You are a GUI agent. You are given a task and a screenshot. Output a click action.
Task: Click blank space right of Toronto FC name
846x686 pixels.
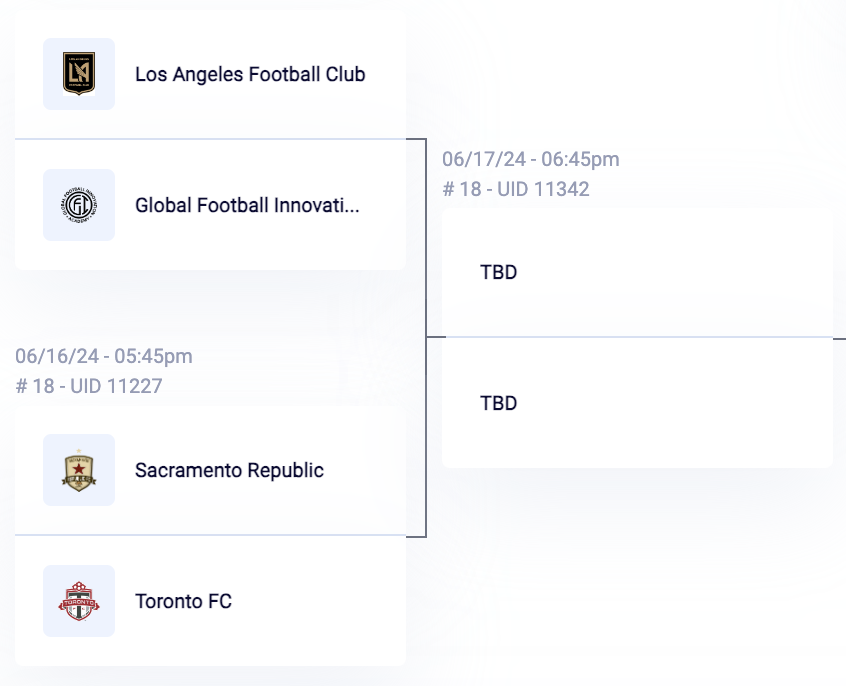coord(318,601)
